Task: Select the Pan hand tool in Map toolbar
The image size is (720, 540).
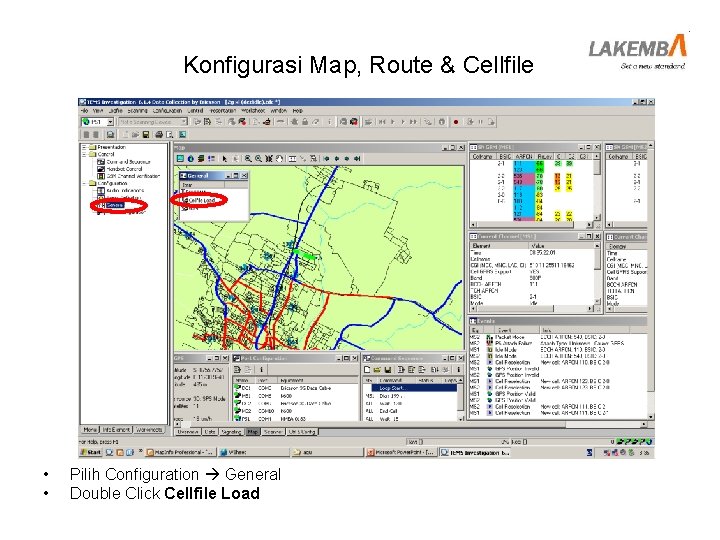Action: (x=279, y=159)
